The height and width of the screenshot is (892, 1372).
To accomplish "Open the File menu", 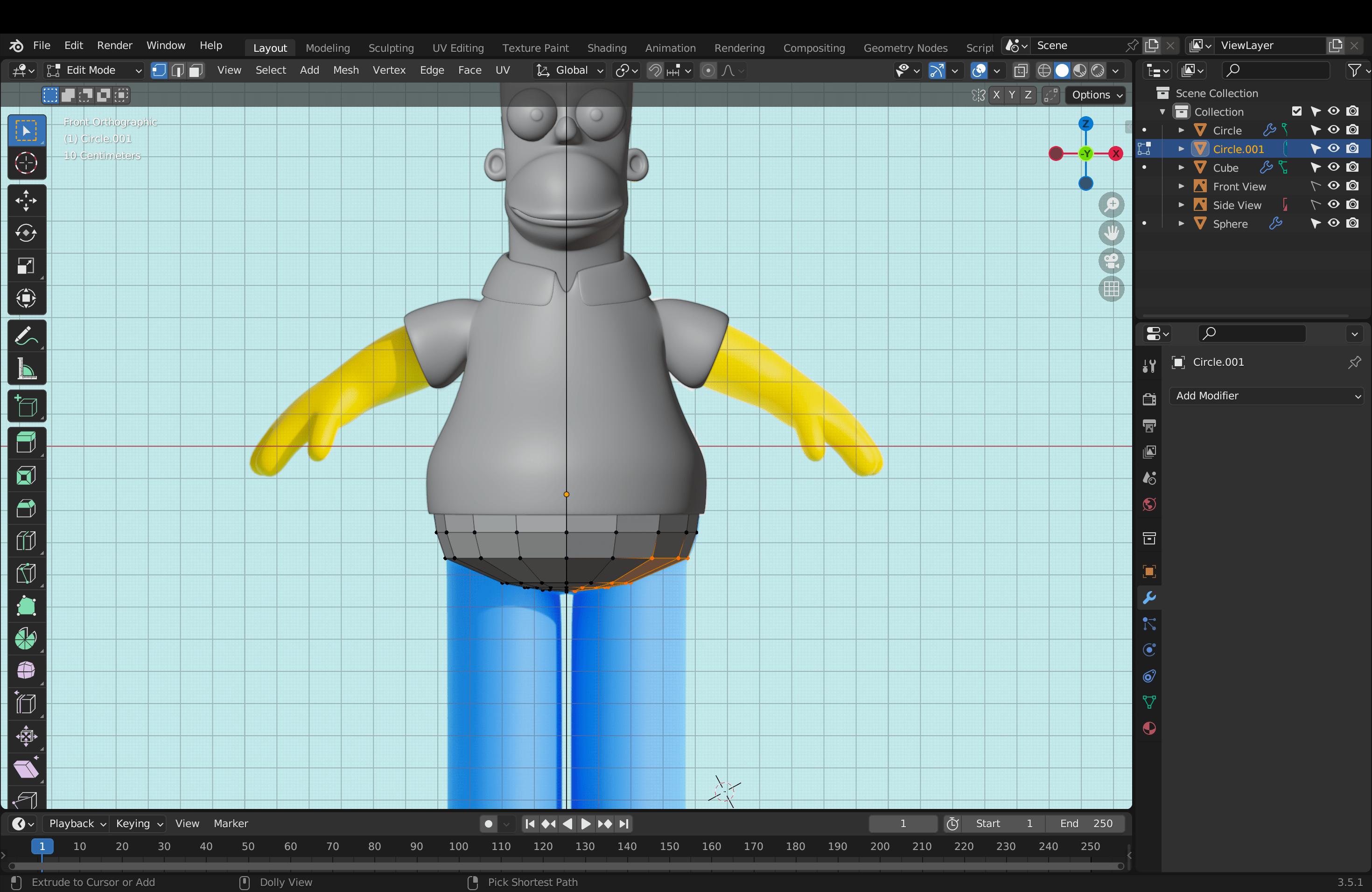I will pyautogui.click(x=42, y=46).
